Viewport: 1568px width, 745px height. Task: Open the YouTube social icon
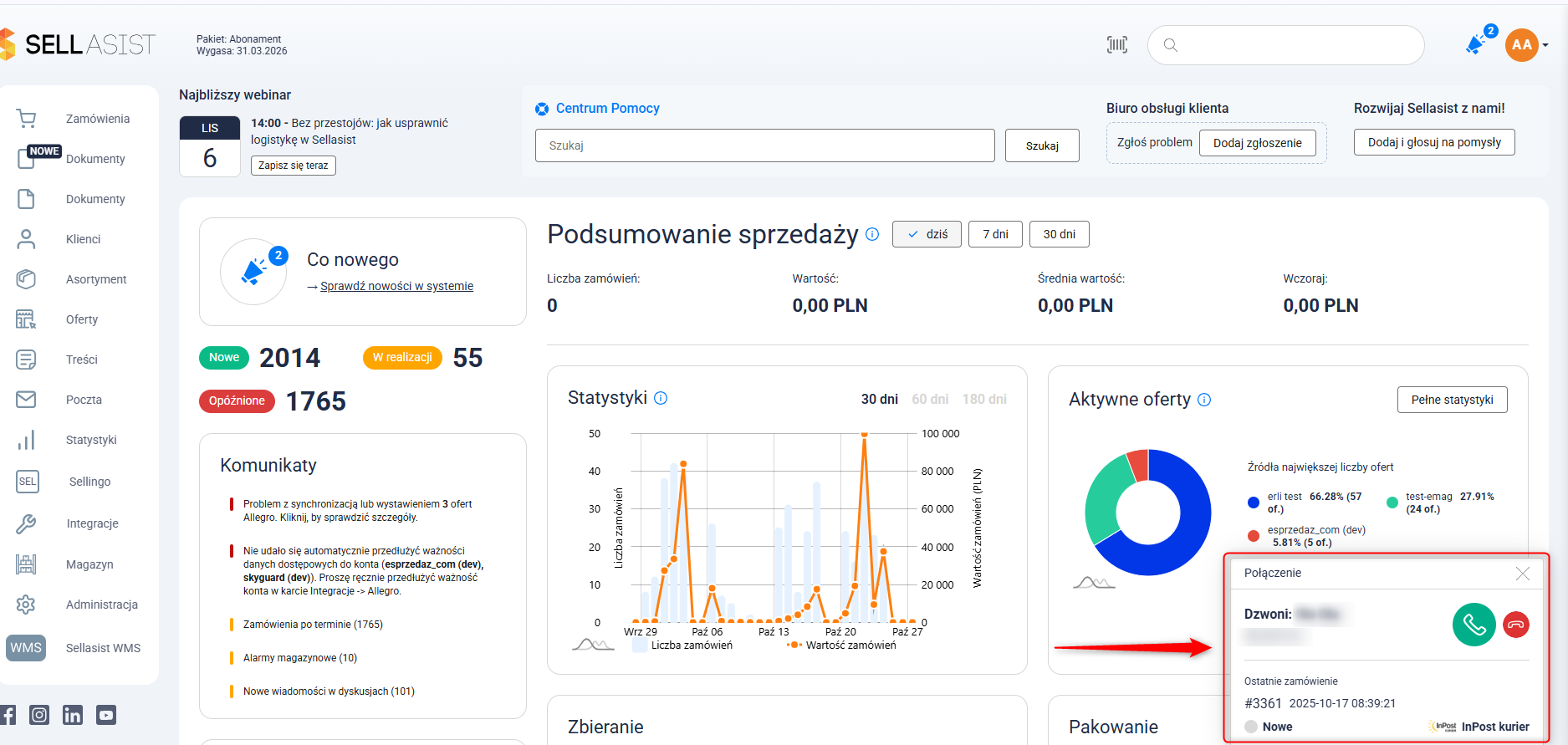tap(106, 715)
